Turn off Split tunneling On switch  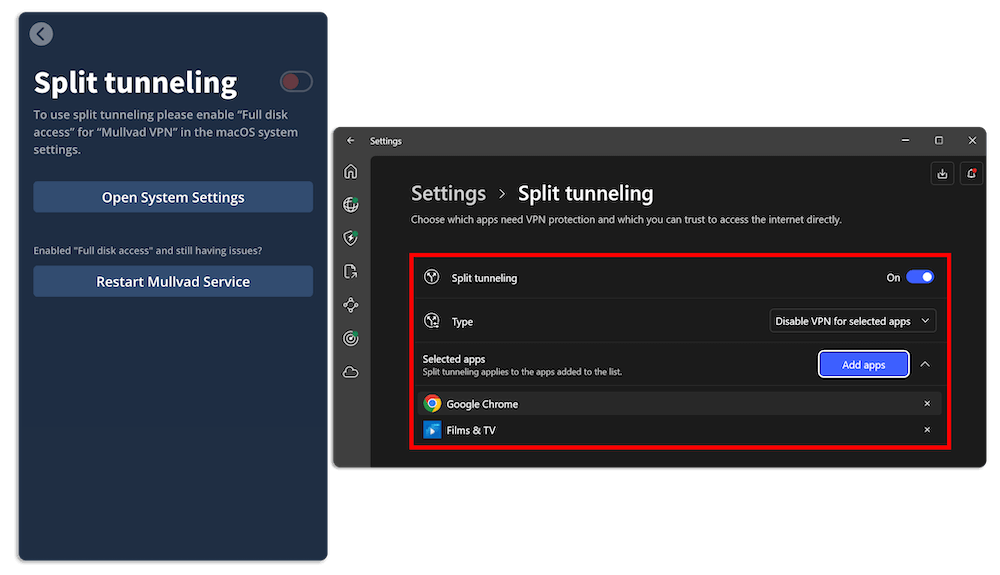920,277
